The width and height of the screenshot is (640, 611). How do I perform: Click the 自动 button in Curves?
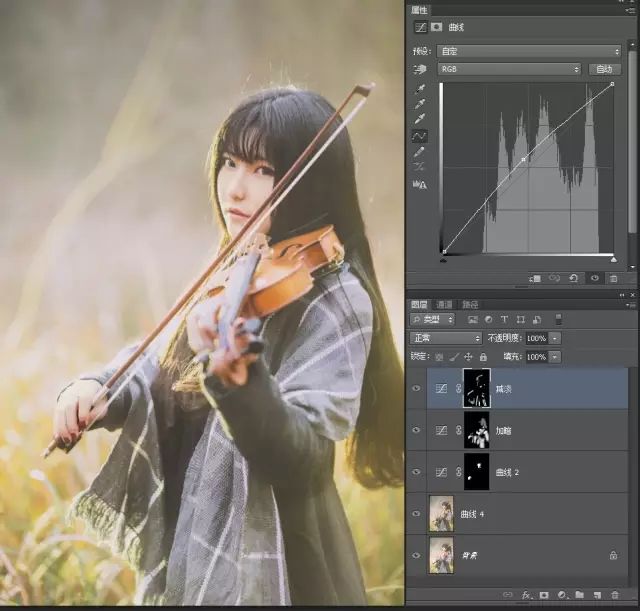point(604,69)
